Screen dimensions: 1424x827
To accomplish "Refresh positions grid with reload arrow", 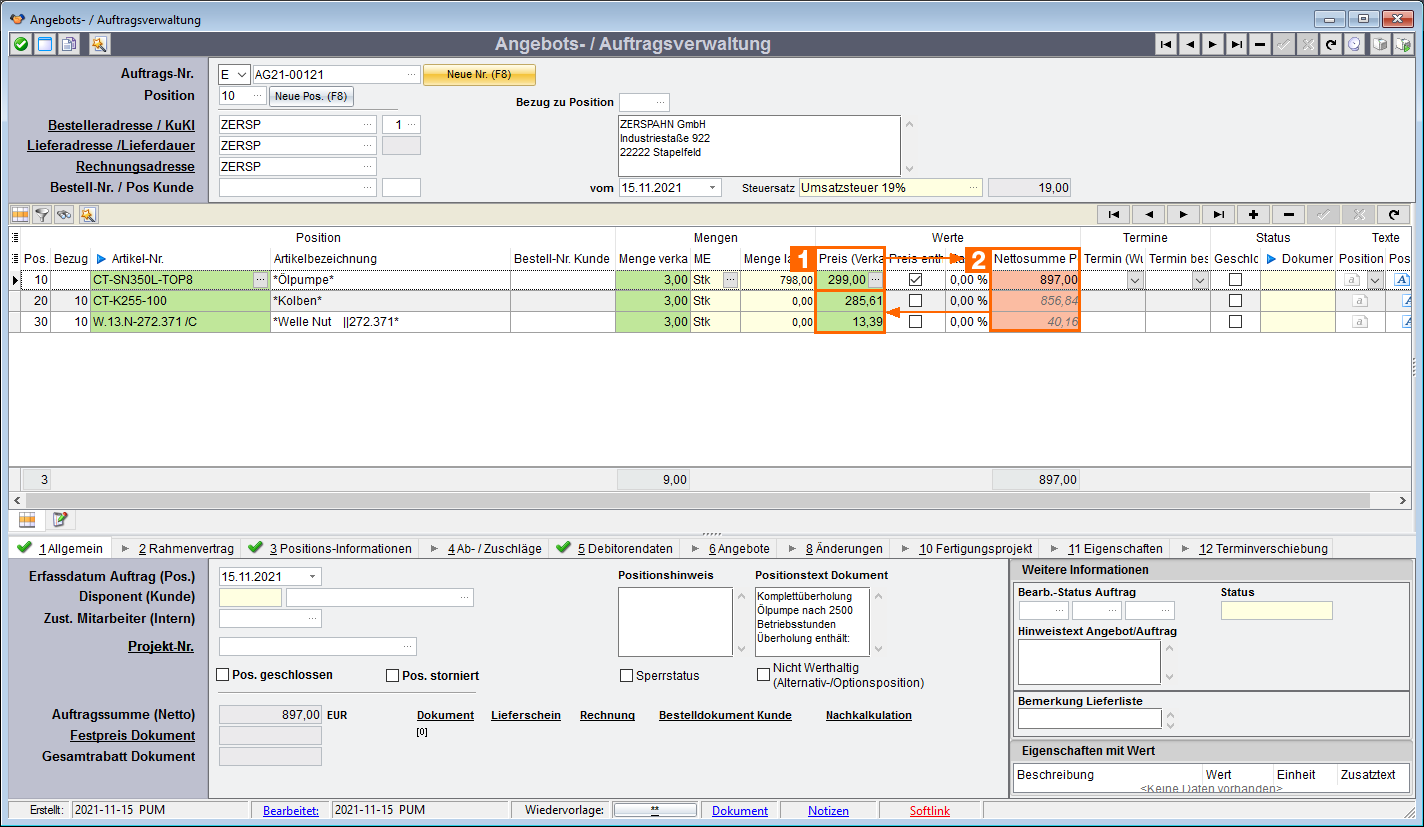I will (x=1394, y=214).
